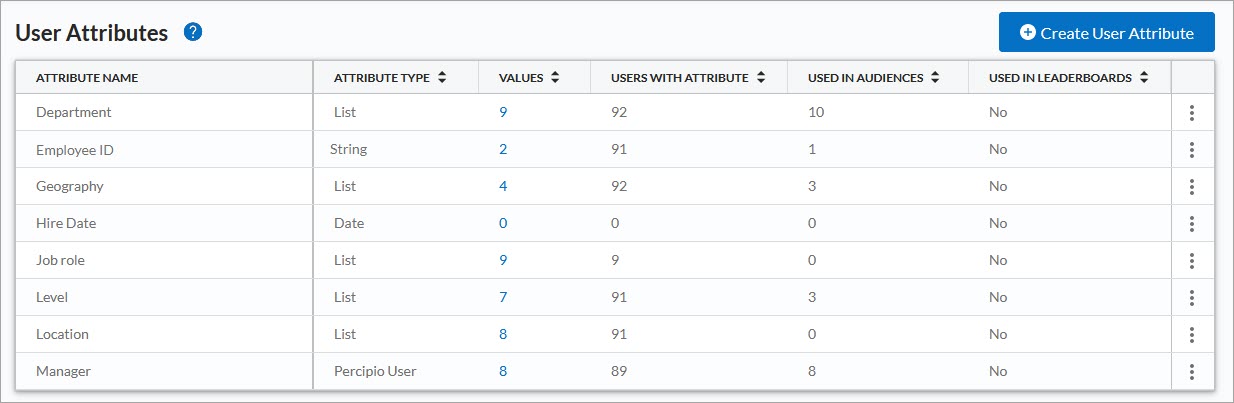The image size is (1234, 403).
Task: Open the kebab menu for Job role row
Action: point(1191,261)
